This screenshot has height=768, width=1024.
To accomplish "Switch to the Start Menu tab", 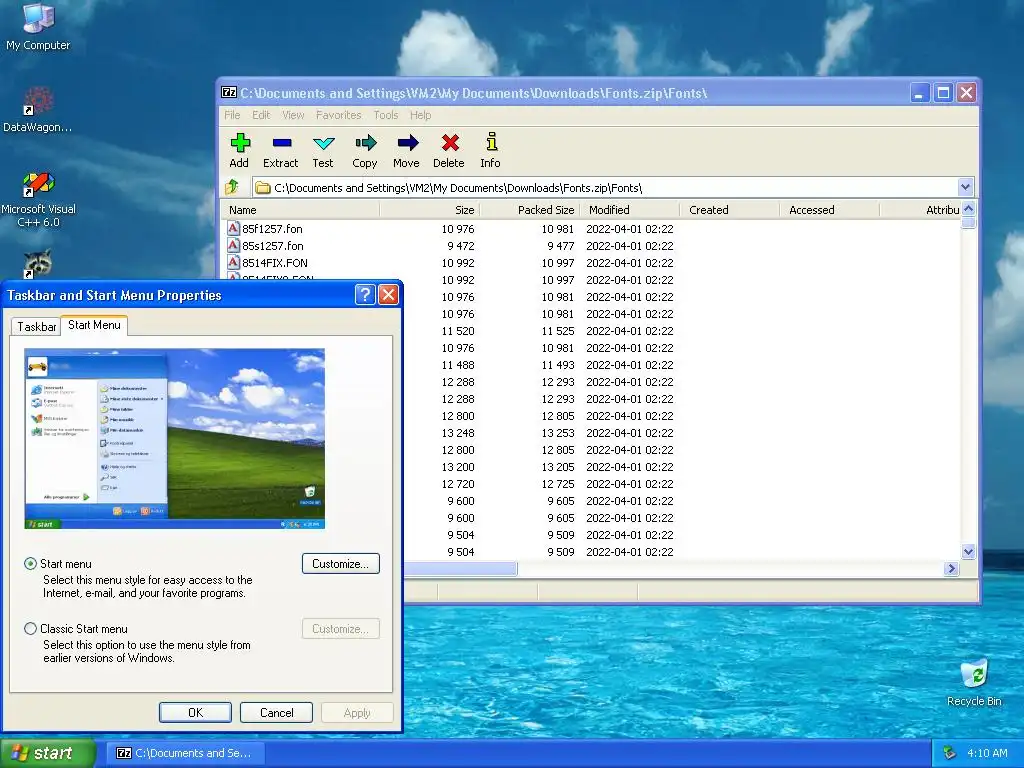I will coord(94,325).
